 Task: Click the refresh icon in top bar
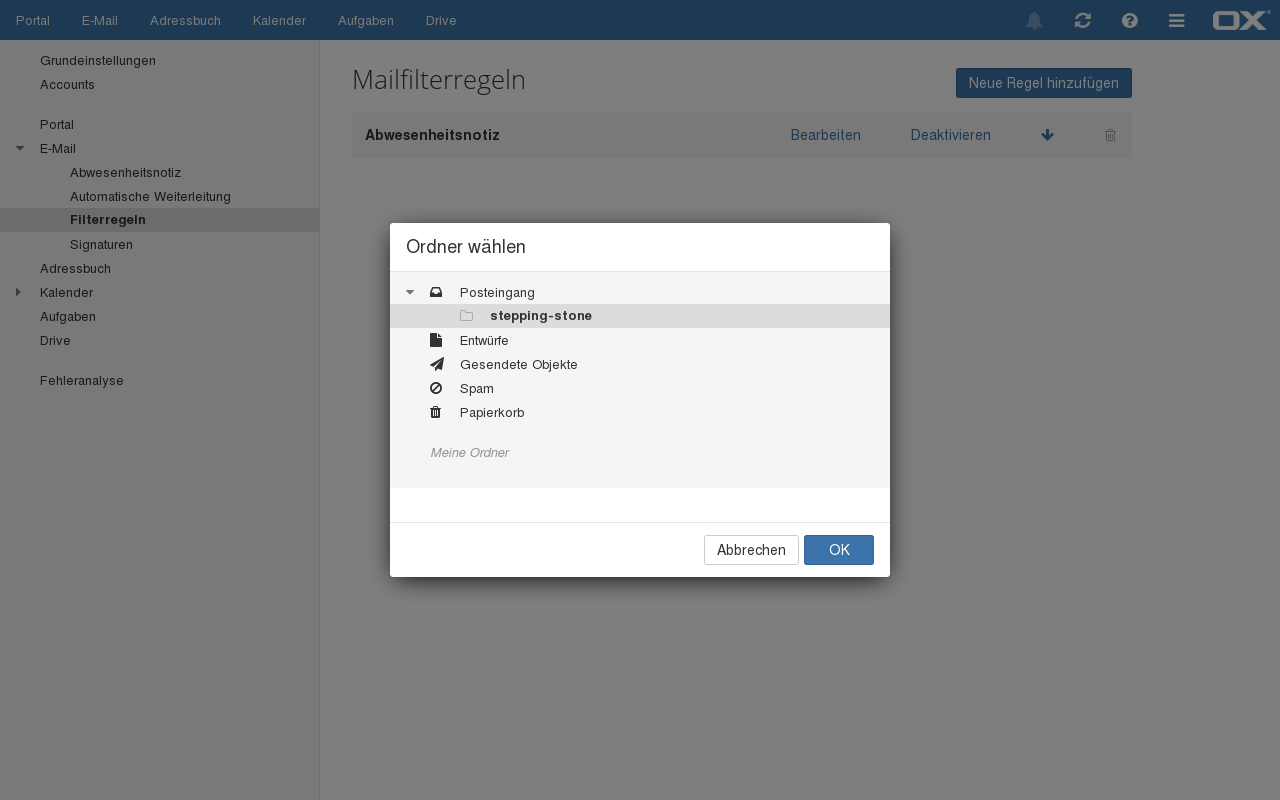pyautogui.click(x=1082, y=21)
